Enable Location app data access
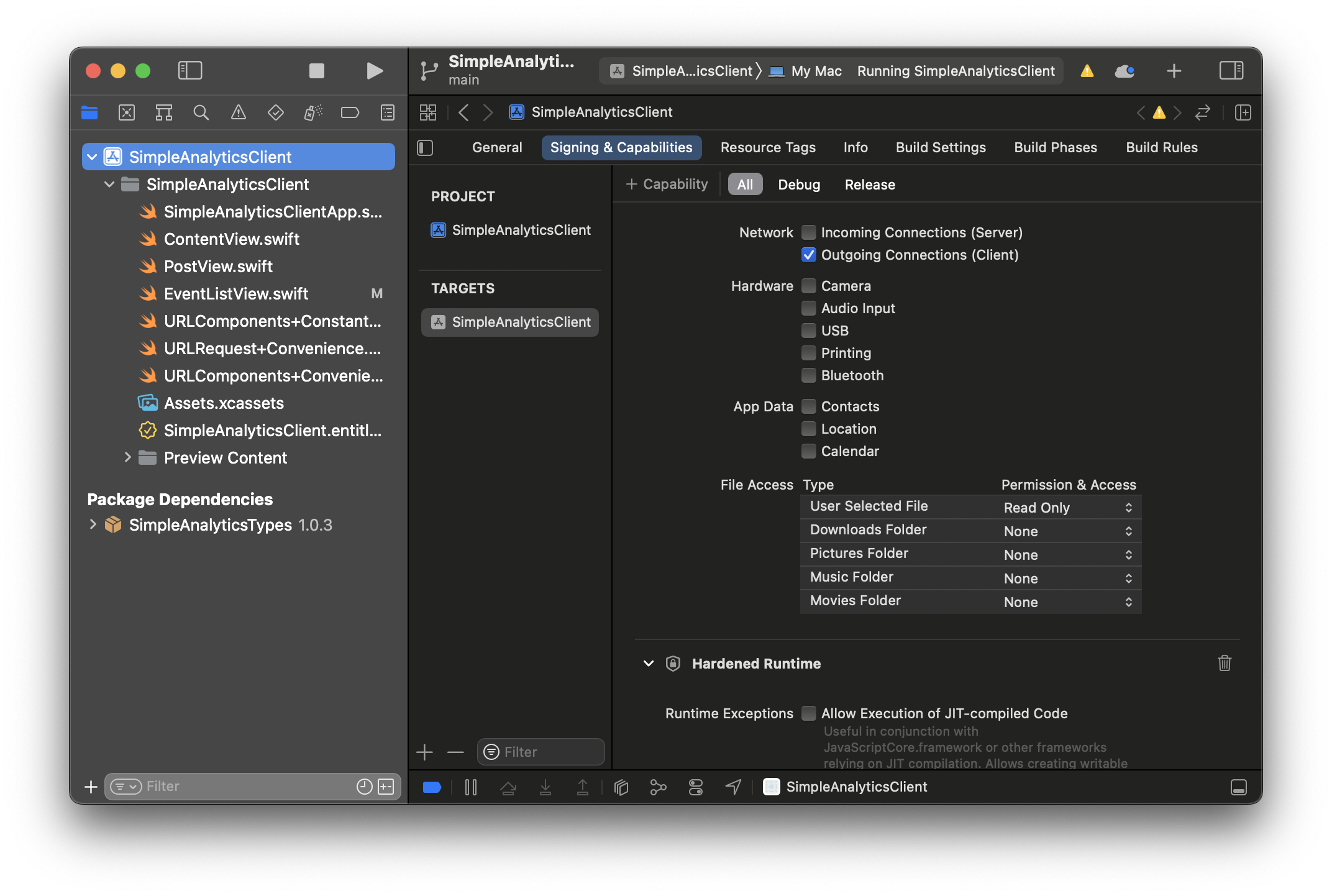Viewport: 1332px width, 896px height. pyautogui.click(x=808, y=429)
